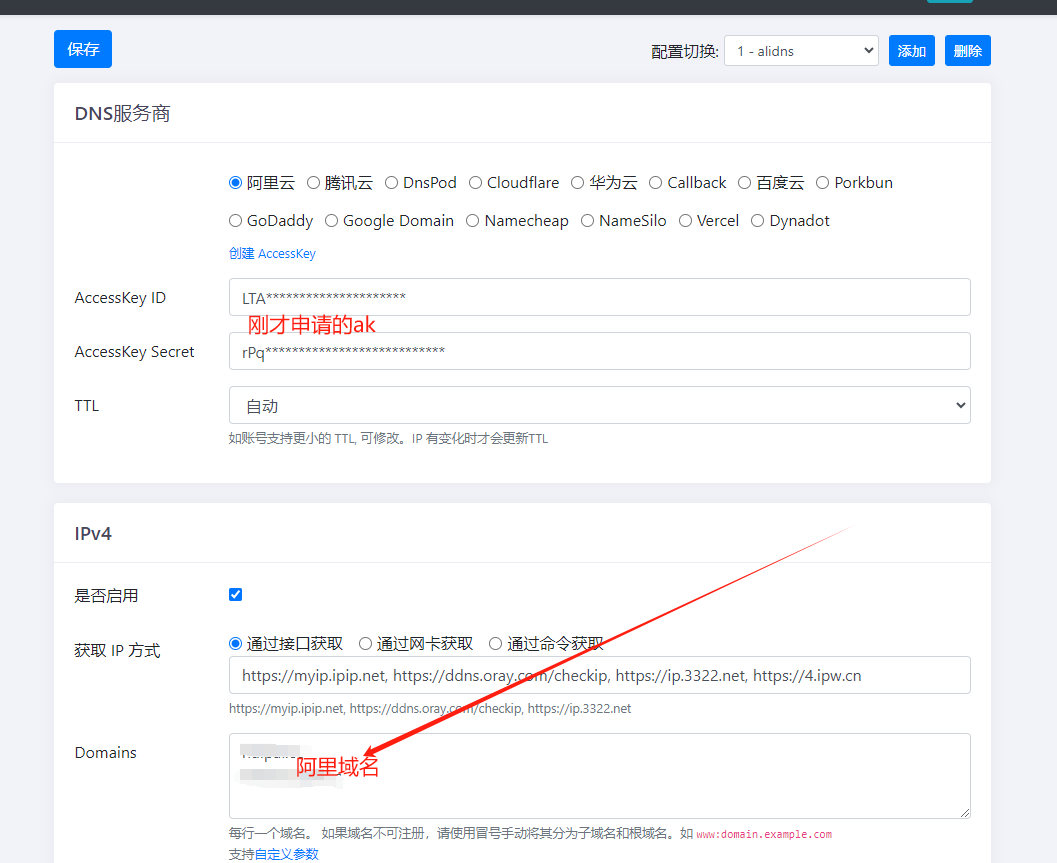
Task: Click the blue 保存 save button
Action: 82,49
